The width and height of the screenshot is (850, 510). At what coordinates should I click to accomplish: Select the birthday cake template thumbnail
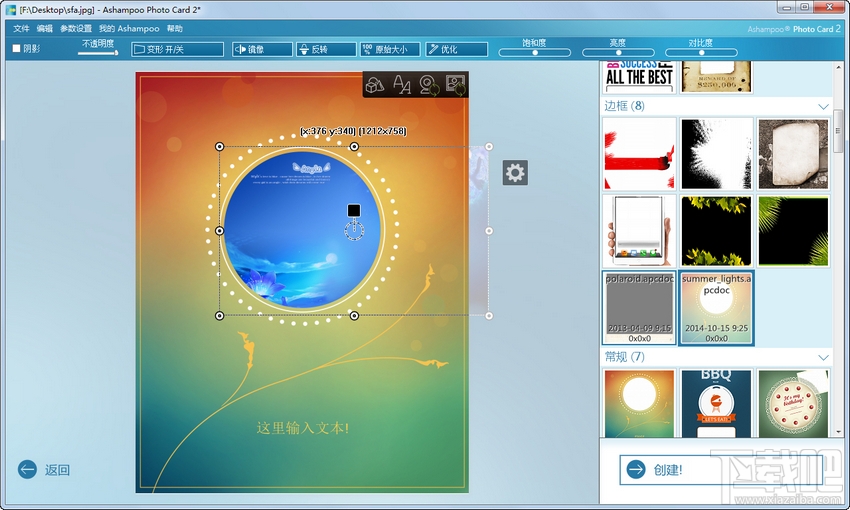[x=793, y=403]
